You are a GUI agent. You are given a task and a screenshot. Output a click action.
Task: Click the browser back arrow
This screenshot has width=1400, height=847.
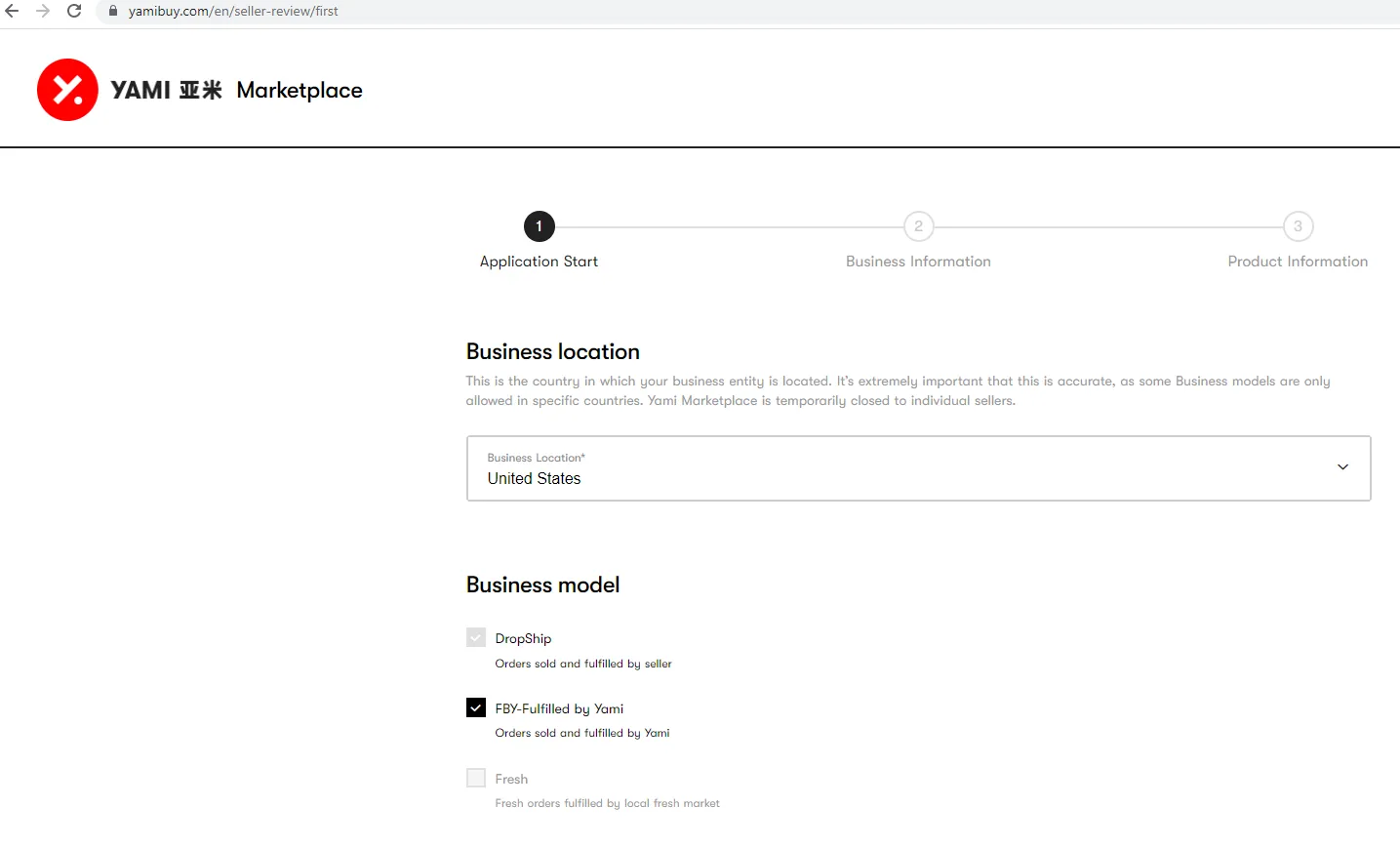[12, 11]
